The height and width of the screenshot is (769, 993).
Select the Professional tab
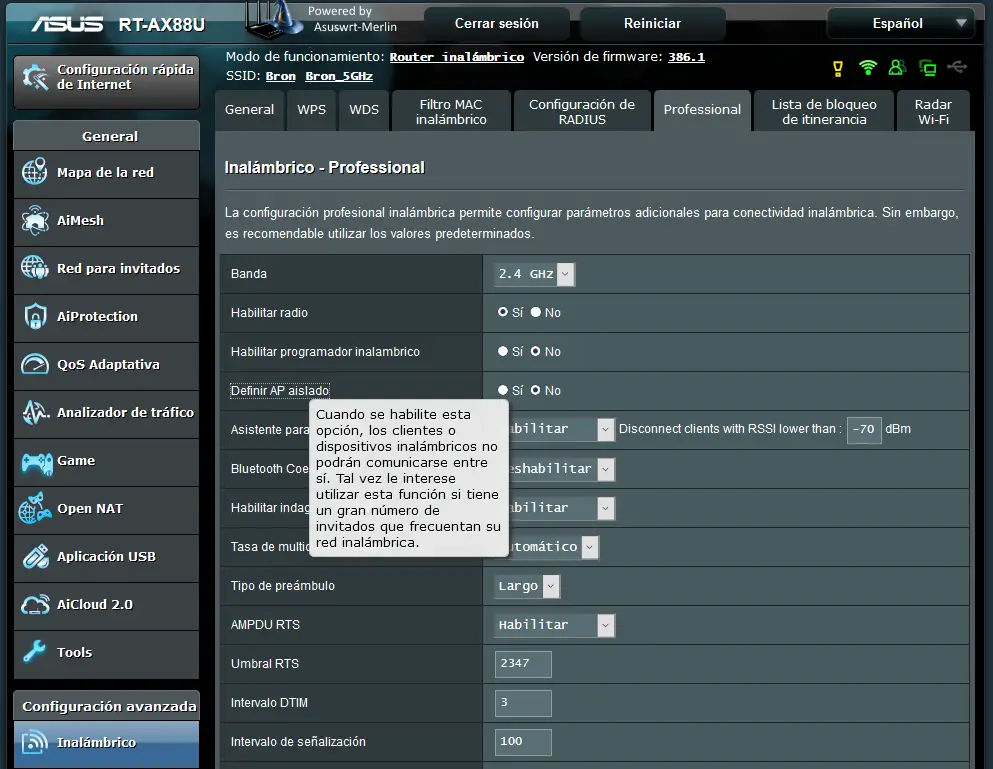(702, 110)
